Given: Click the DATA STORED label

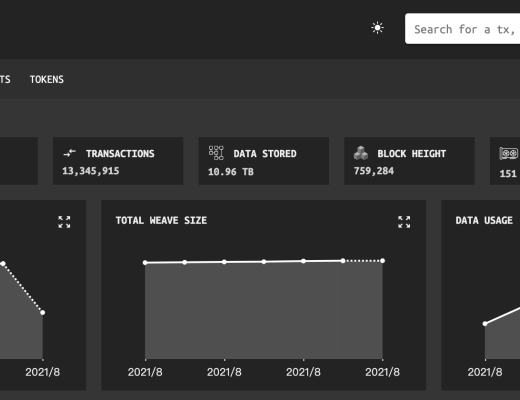Looking at the screenshot, I should click(265, 154).
